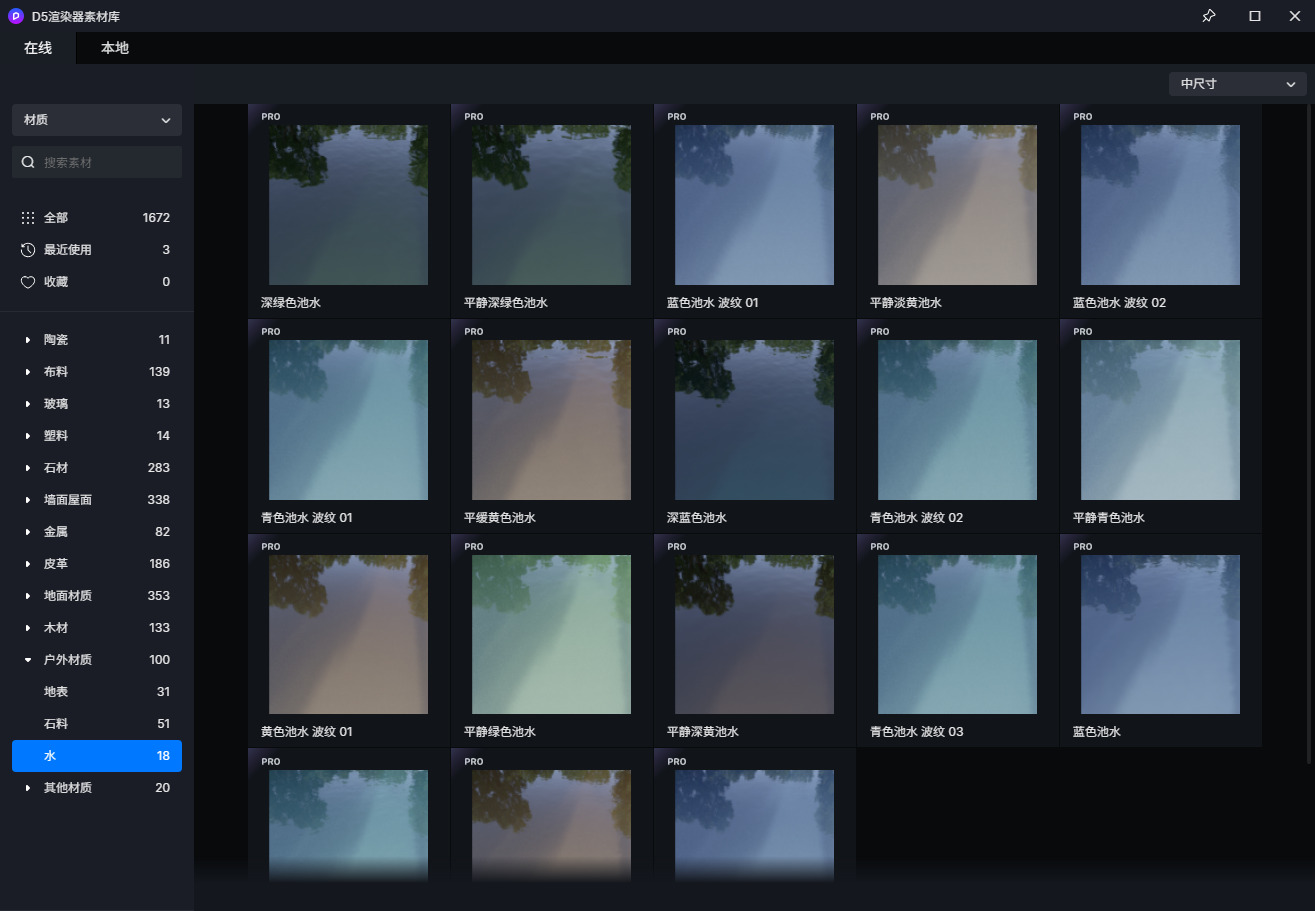1315x911 pixels.
Task: Expand the 陶瓷 category
Action: [x=28, y=340]
